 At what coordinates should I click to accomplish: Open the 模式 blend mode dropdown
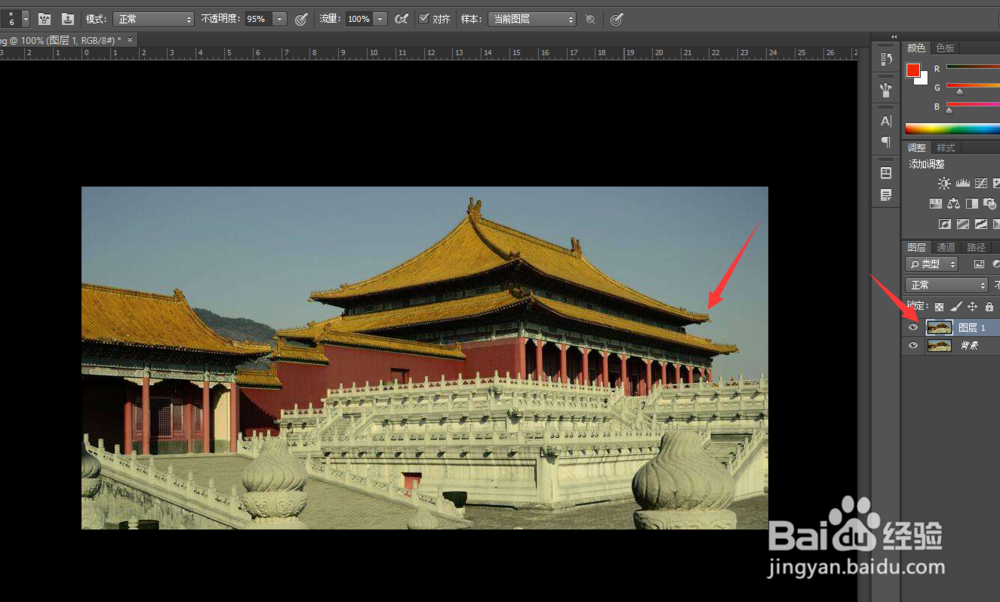coord(153,19)
